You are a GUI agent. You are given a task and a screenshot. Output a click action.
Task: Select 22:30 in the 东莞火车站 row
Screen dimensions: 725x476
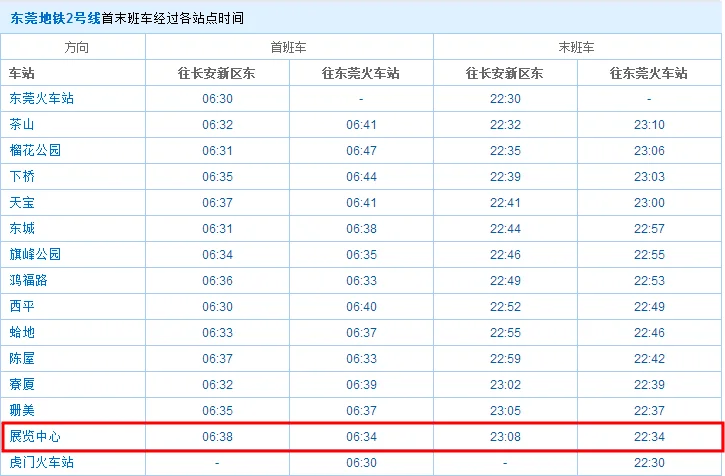505,99
